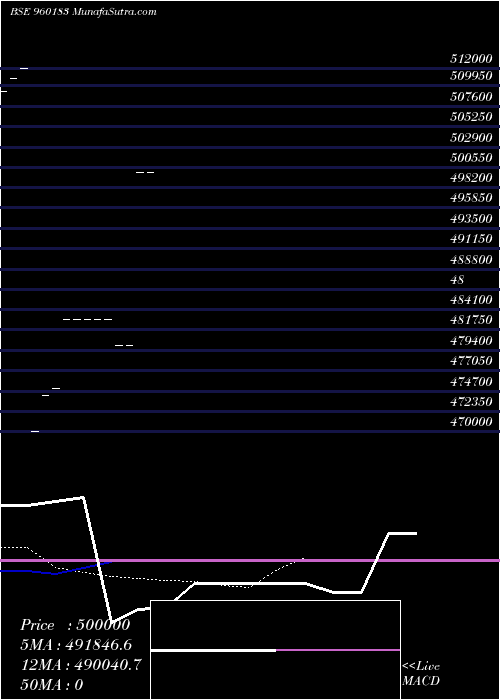Click the five-dash price marks near 481750
The width and height of the screenshot is (500, 700).
(88, 320)
